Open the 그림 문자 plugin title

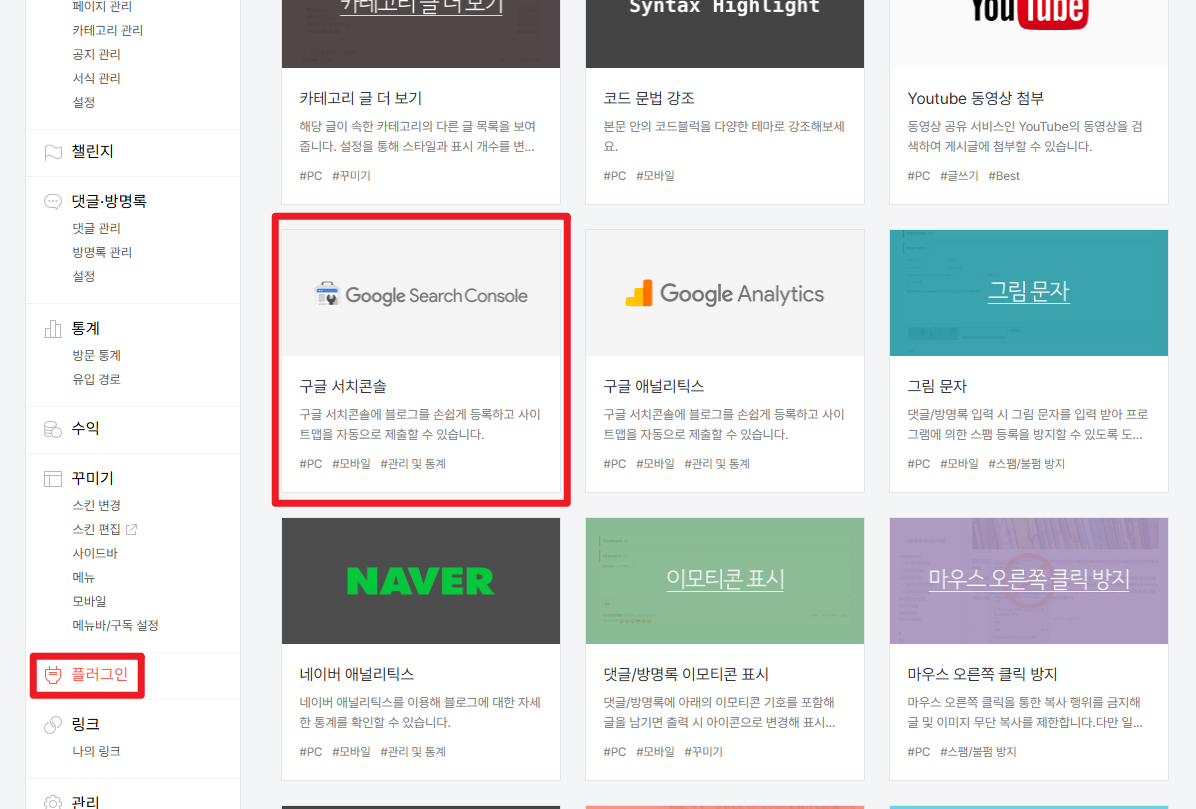point(937,387)
